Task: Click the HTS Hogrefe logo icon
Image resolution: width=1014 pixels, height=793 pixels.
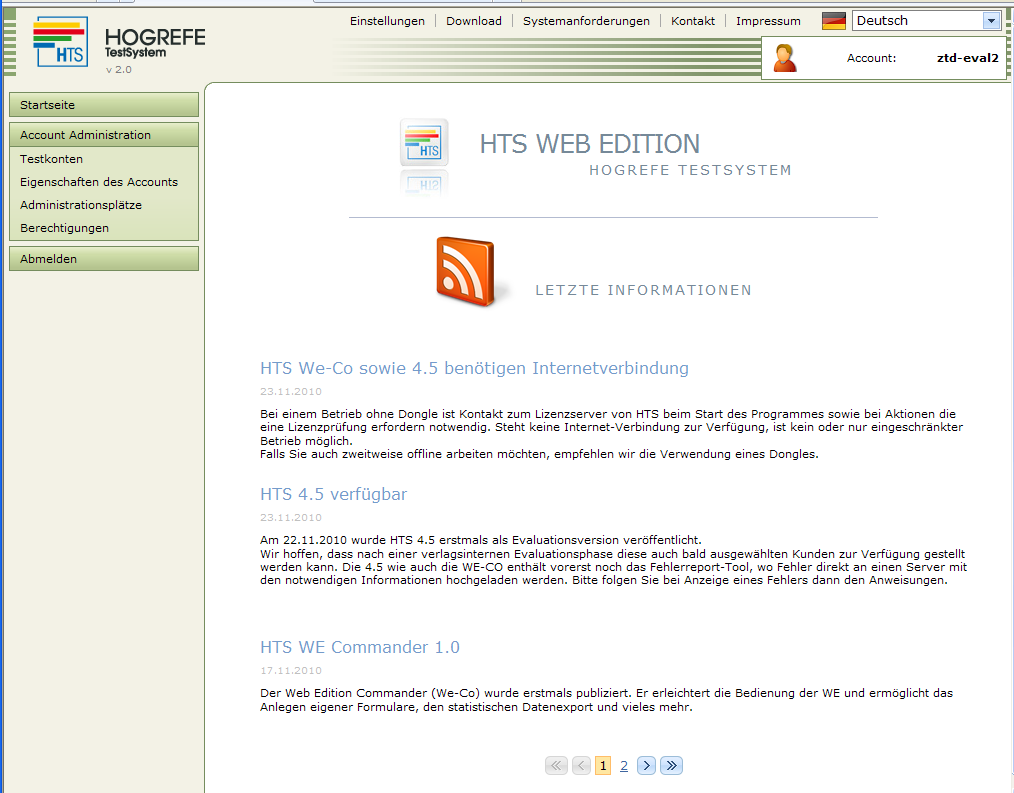Action: pyautogui.click(x=59, y=41)
